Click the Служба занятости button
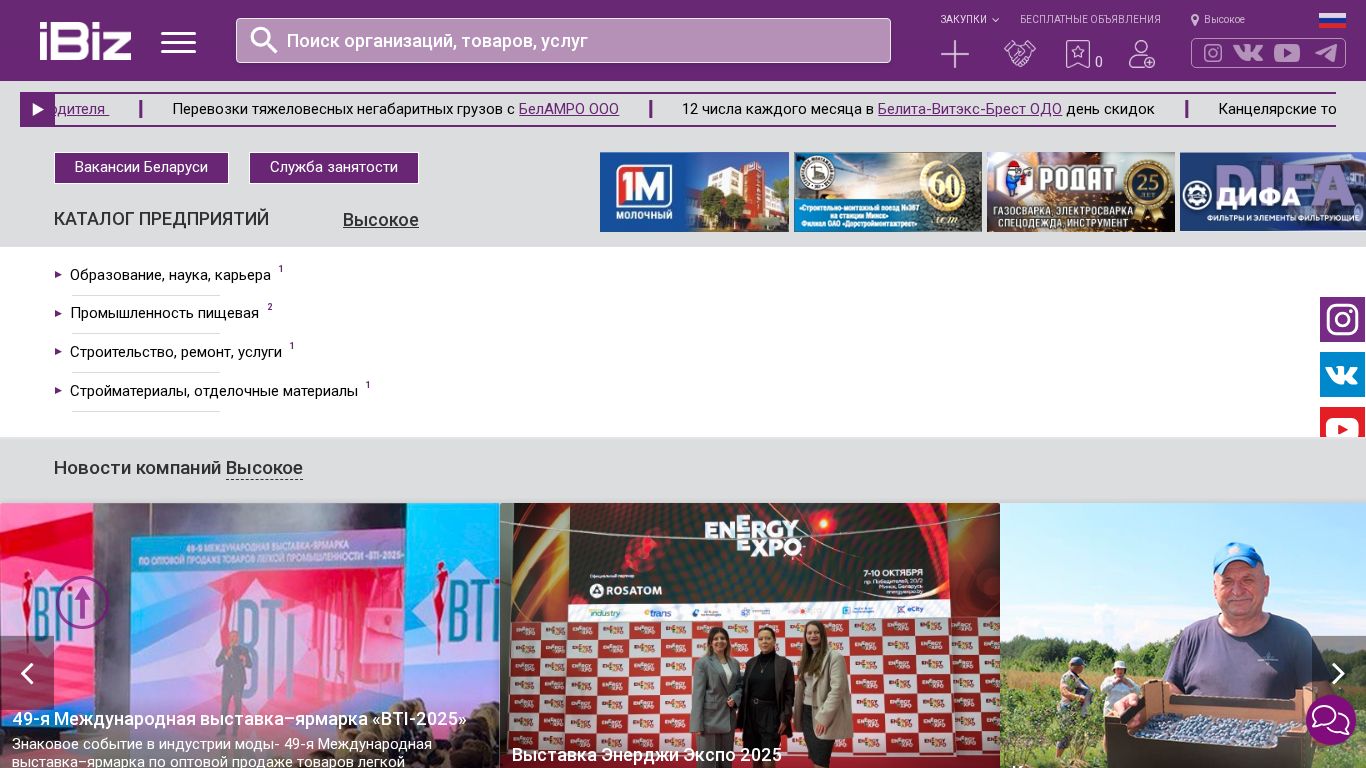 (x=333, y=168)
